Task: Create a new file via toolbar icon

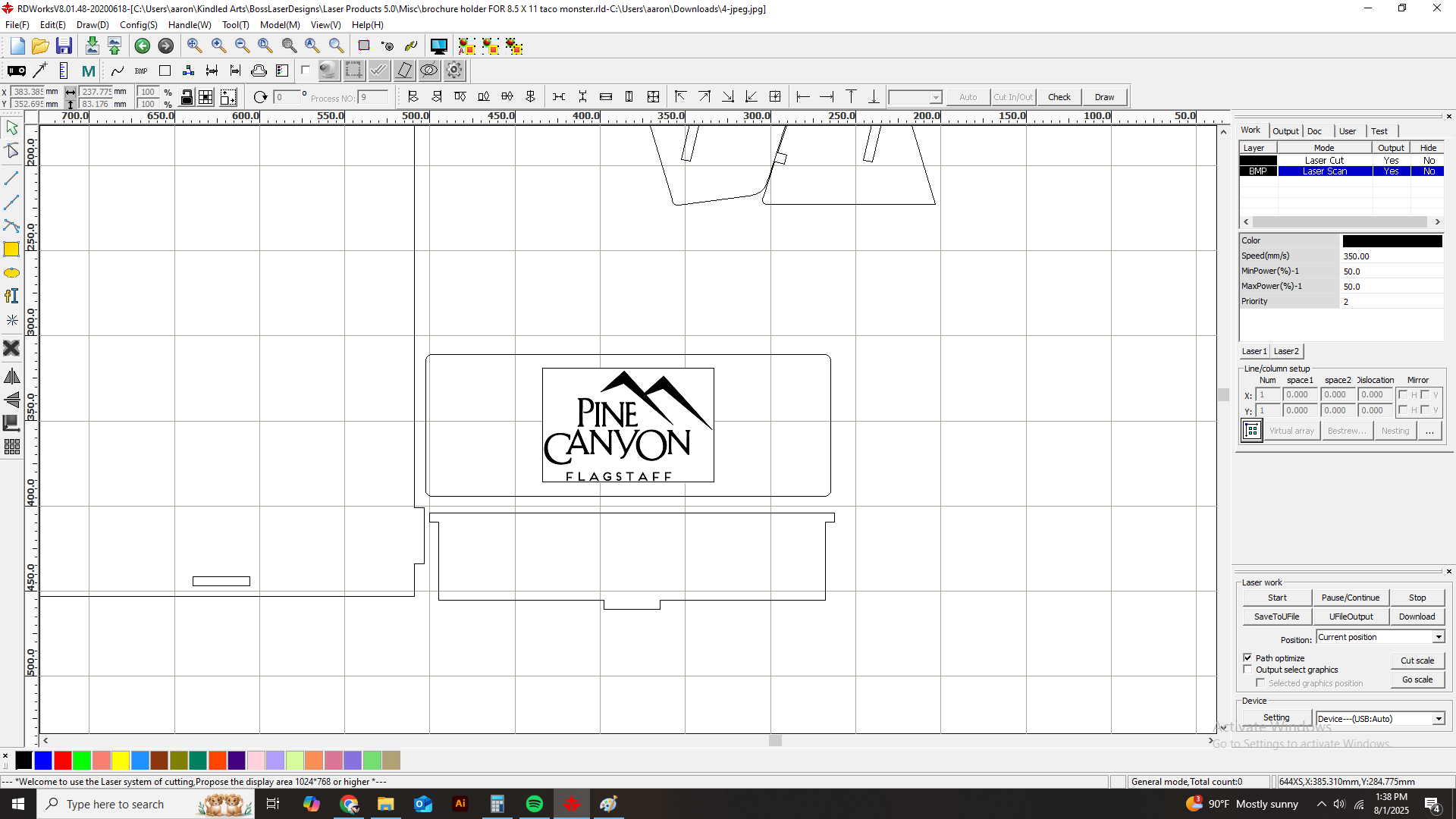Action: [17, 46]
